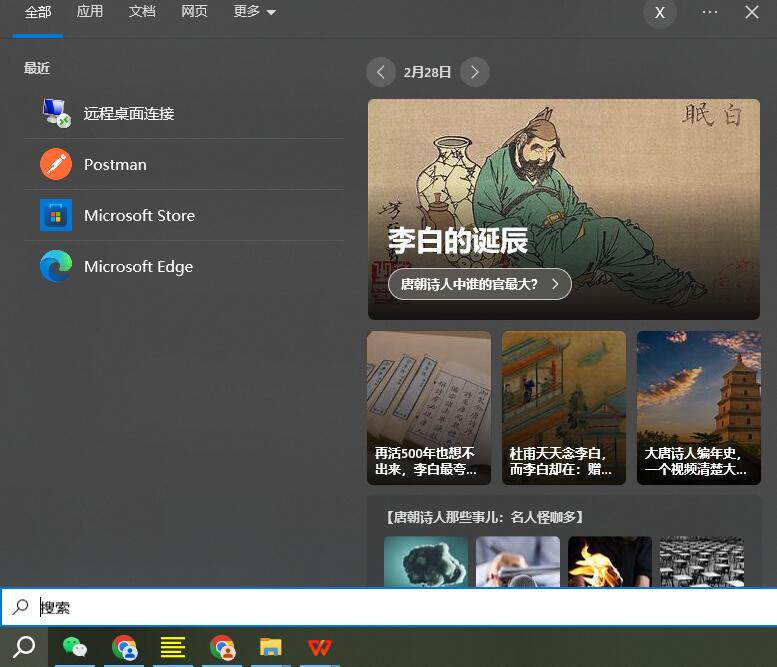Viewport: 777px width, 667px height.
Task: Launch WPS Office from the taskbar
Action: coord(320,647)
